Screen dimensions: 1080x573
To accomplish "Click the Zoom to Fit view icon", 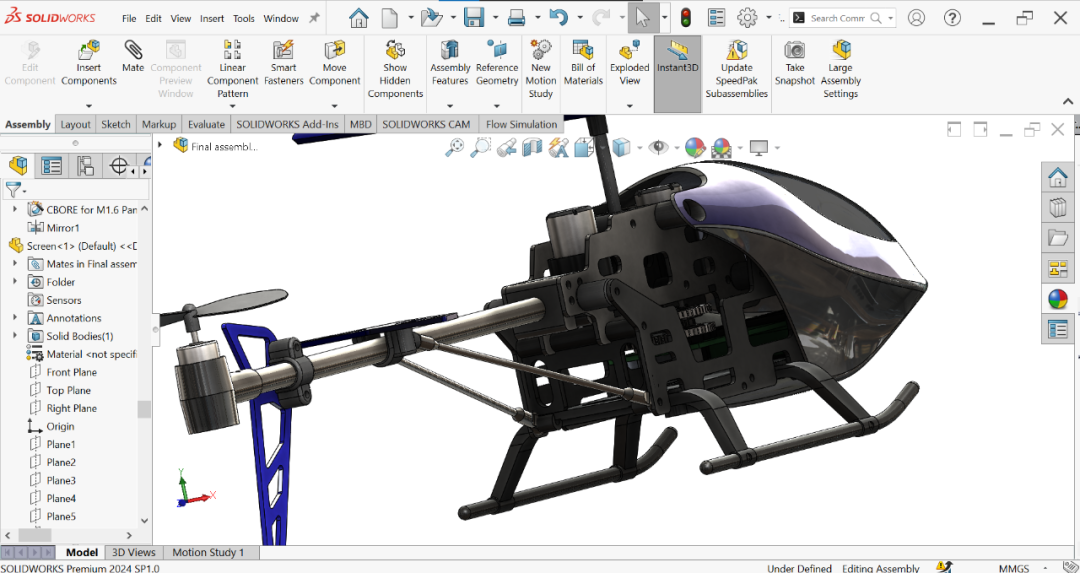I will pos(455,147).
